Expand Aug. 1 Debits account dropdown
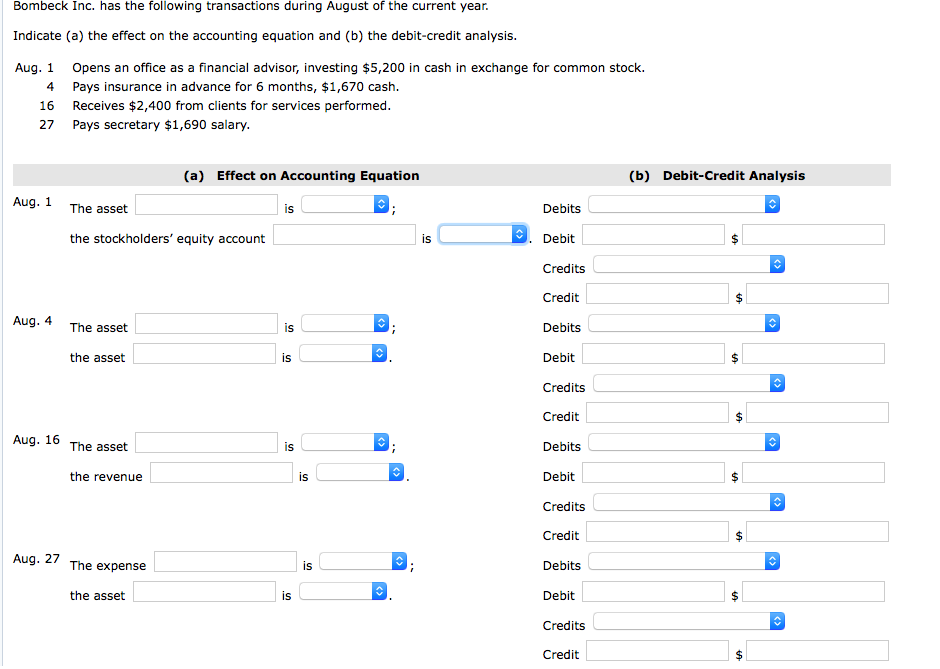 pos(683,205)
